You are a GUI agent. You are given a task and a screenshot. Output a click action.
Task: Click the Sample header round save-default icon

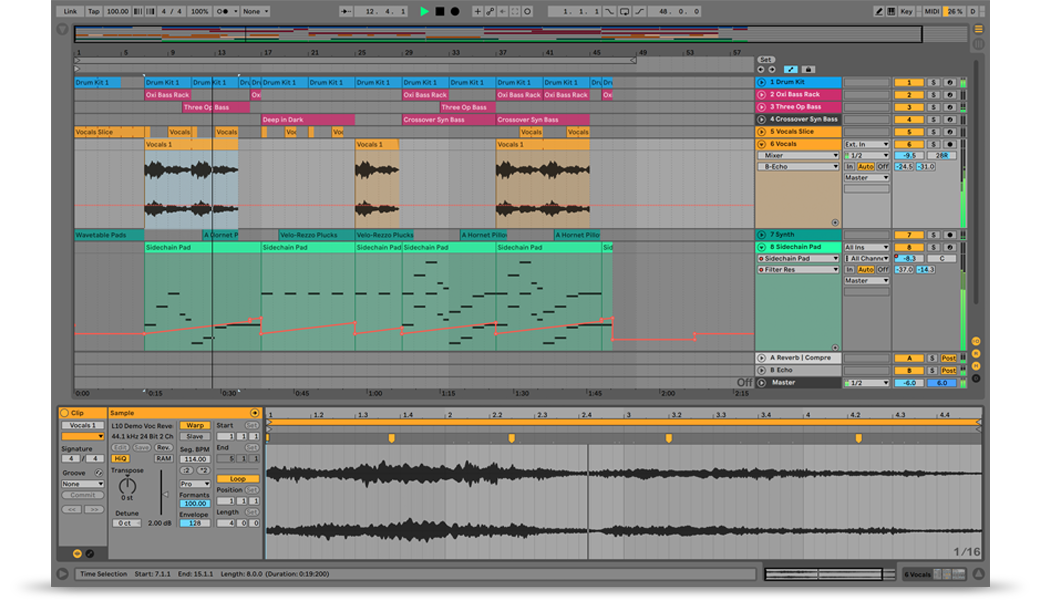coord(255,412)
